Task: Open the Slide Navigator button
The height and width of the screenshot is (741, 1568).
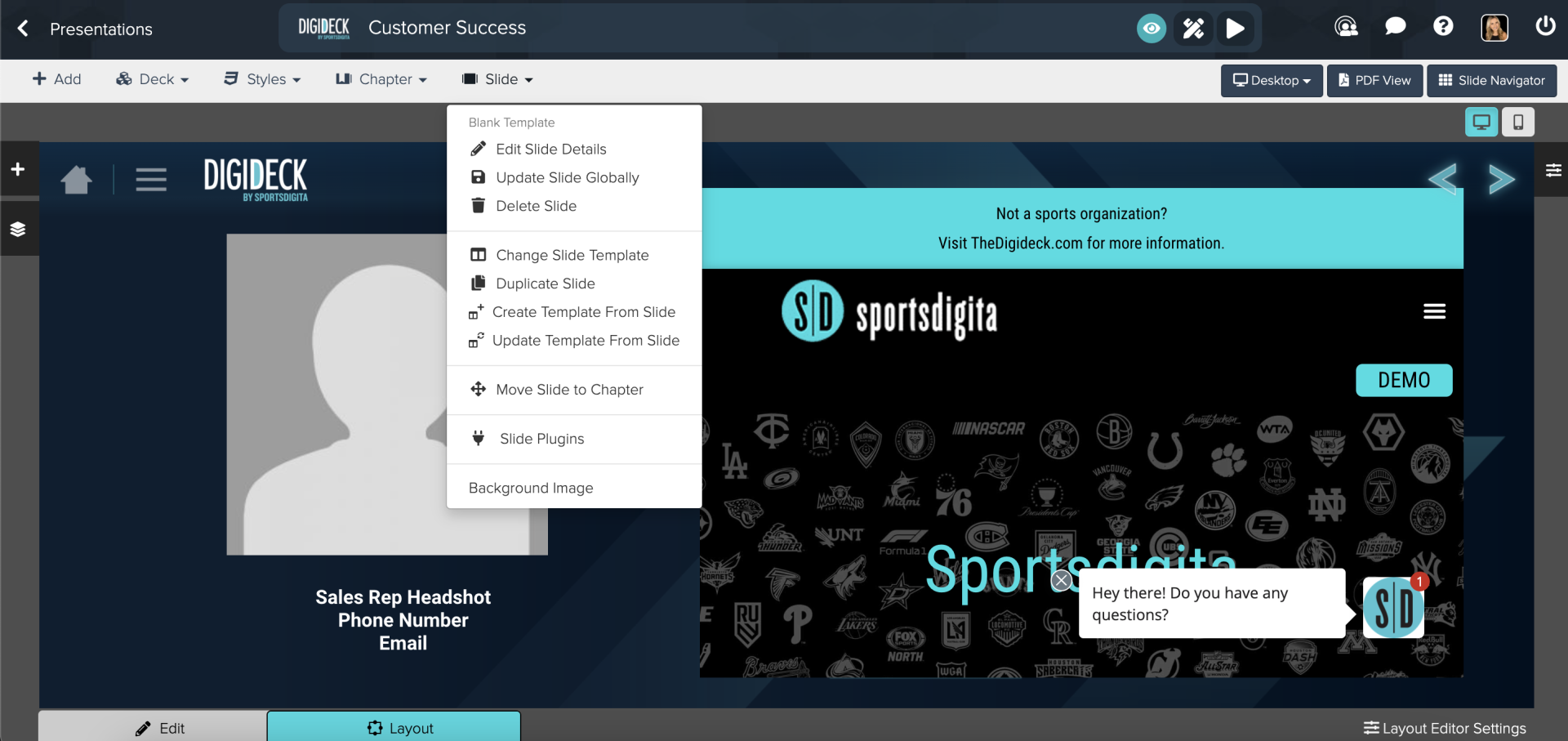Action: point(1491,81)
